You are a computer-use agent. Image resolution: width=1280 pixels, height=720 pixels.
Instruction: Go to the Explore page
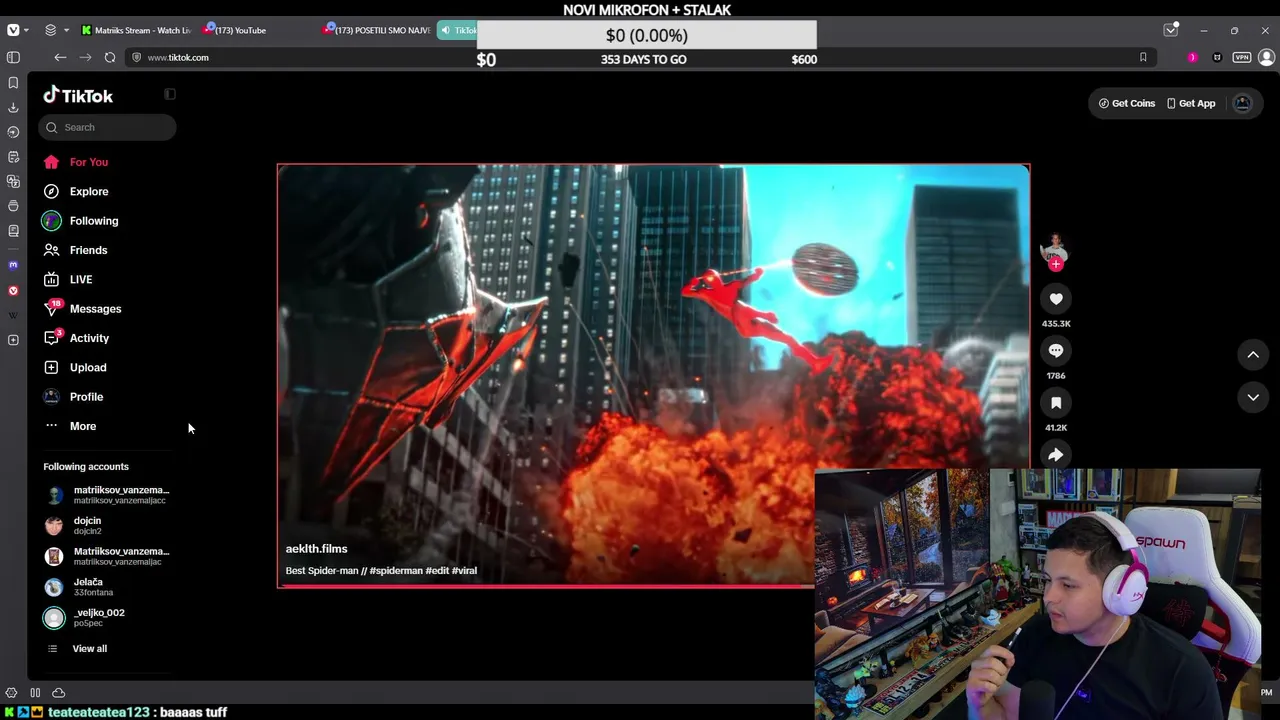coord(76,191)
